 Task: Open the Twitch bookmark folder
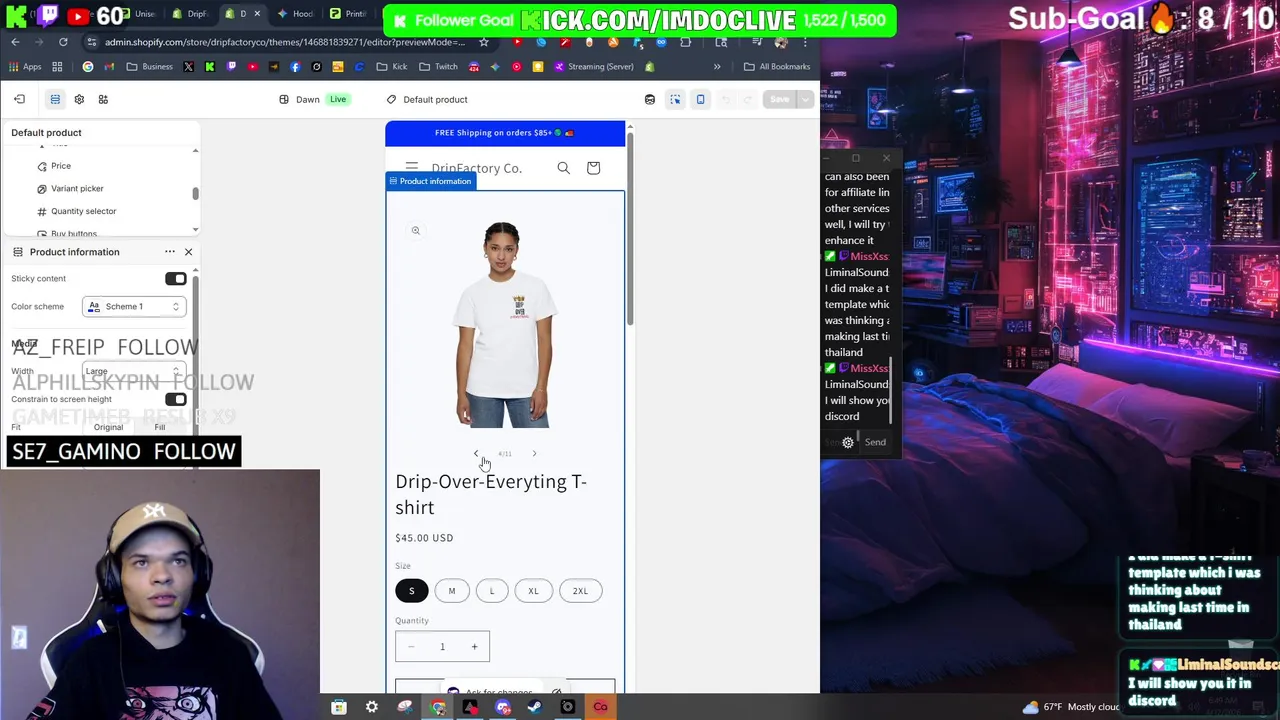pyautogui.click(x=438, y=67)
